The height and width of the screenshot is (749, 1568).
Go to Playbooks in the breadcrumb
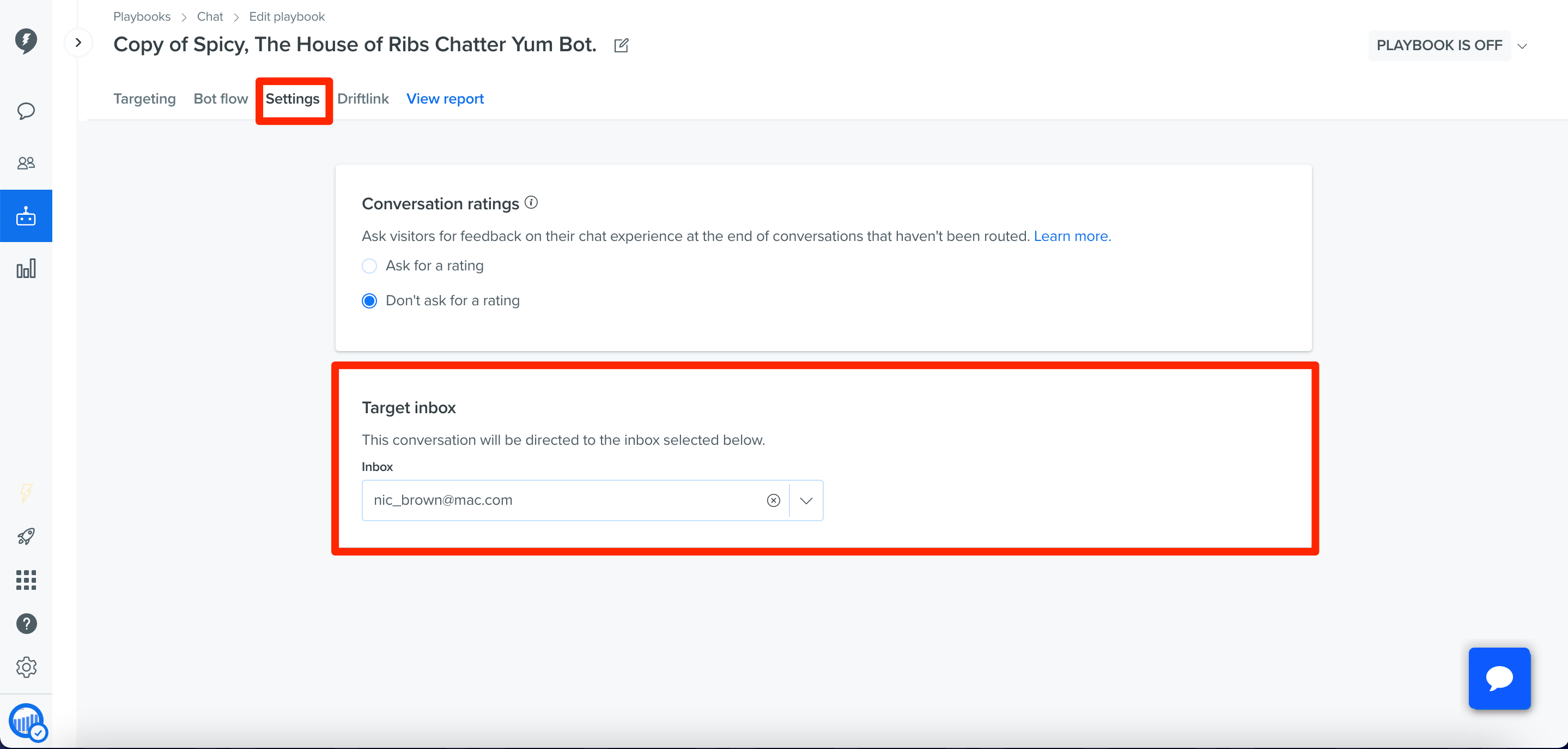point(142,16)
